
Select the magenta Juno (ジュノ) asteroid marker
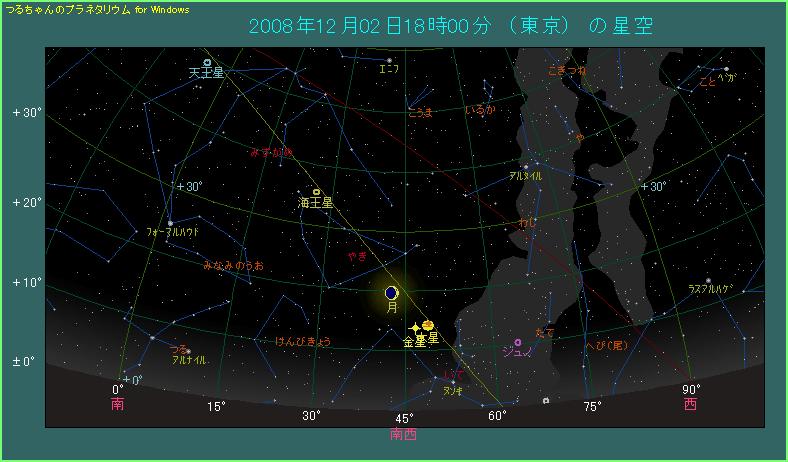(x=518, y=343)
